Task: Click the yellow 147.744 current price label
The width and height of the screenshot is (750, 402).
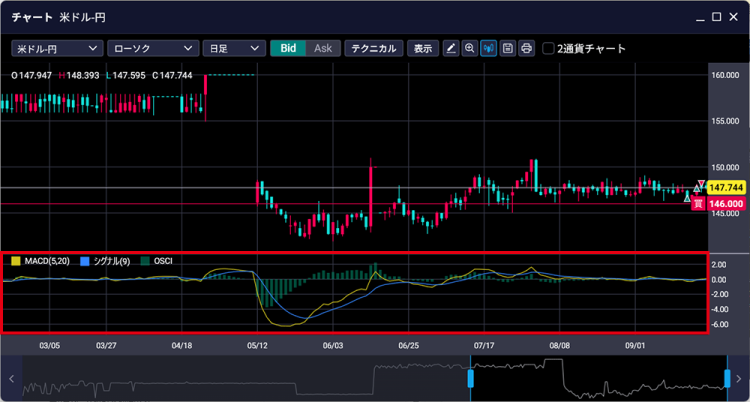Action: click(x=725, y=188)
